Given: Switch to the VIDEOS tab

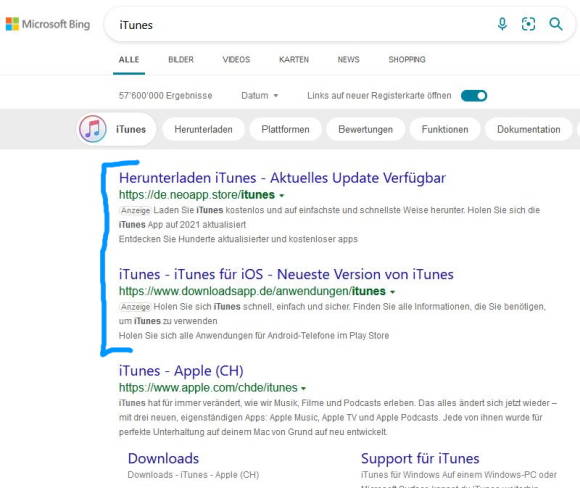Looking at the screenshot, I should [236, 60].
